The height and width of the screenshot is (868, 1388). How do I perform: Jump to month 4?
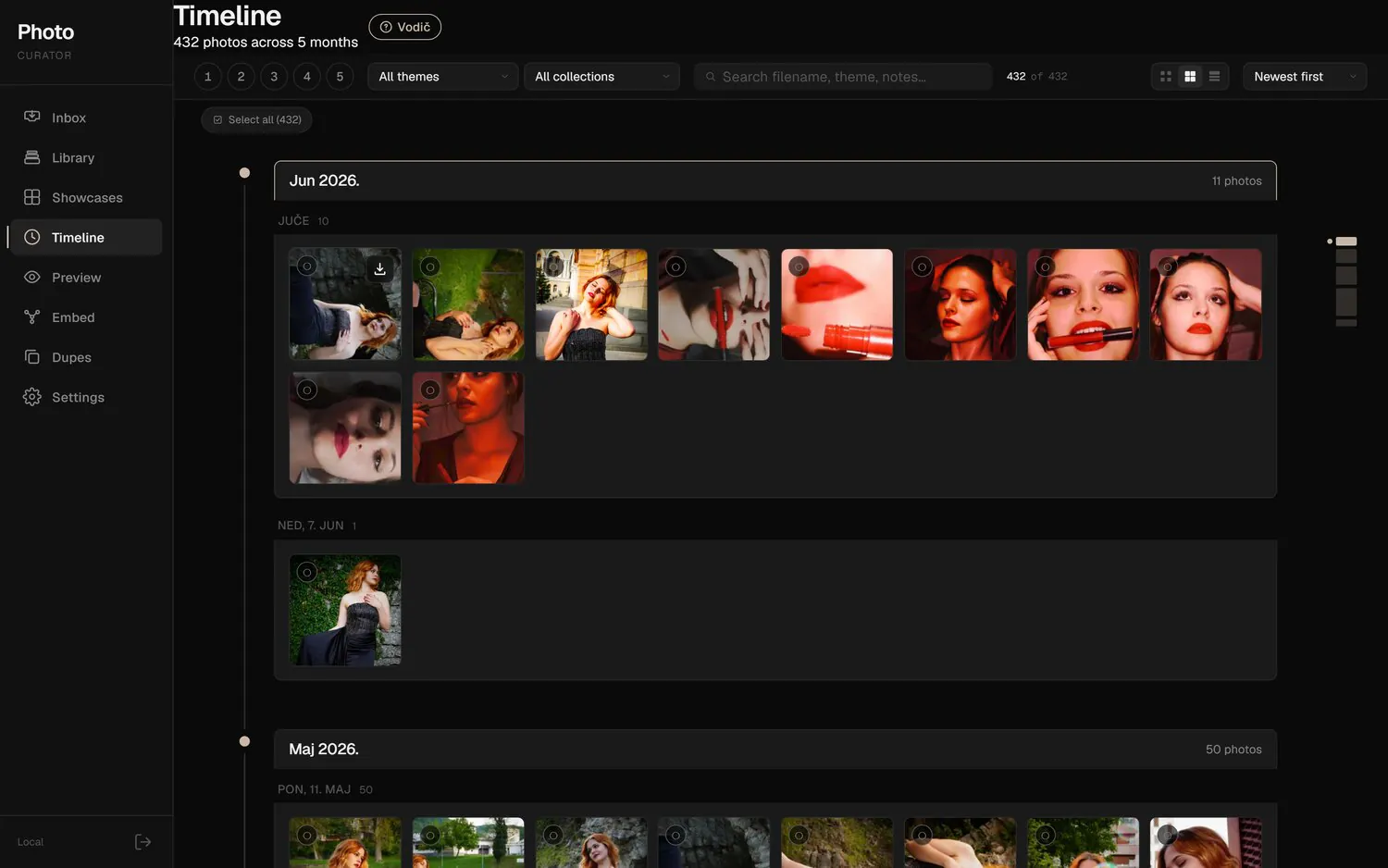(x=307, y=77)
